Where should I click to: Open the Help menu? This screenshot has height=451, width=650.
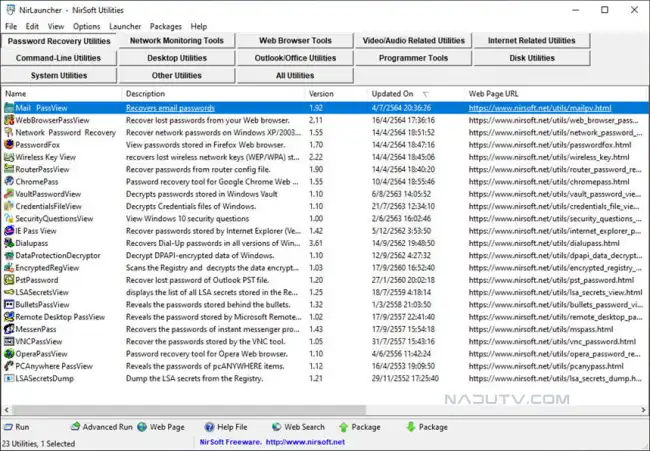pos(199,27)
